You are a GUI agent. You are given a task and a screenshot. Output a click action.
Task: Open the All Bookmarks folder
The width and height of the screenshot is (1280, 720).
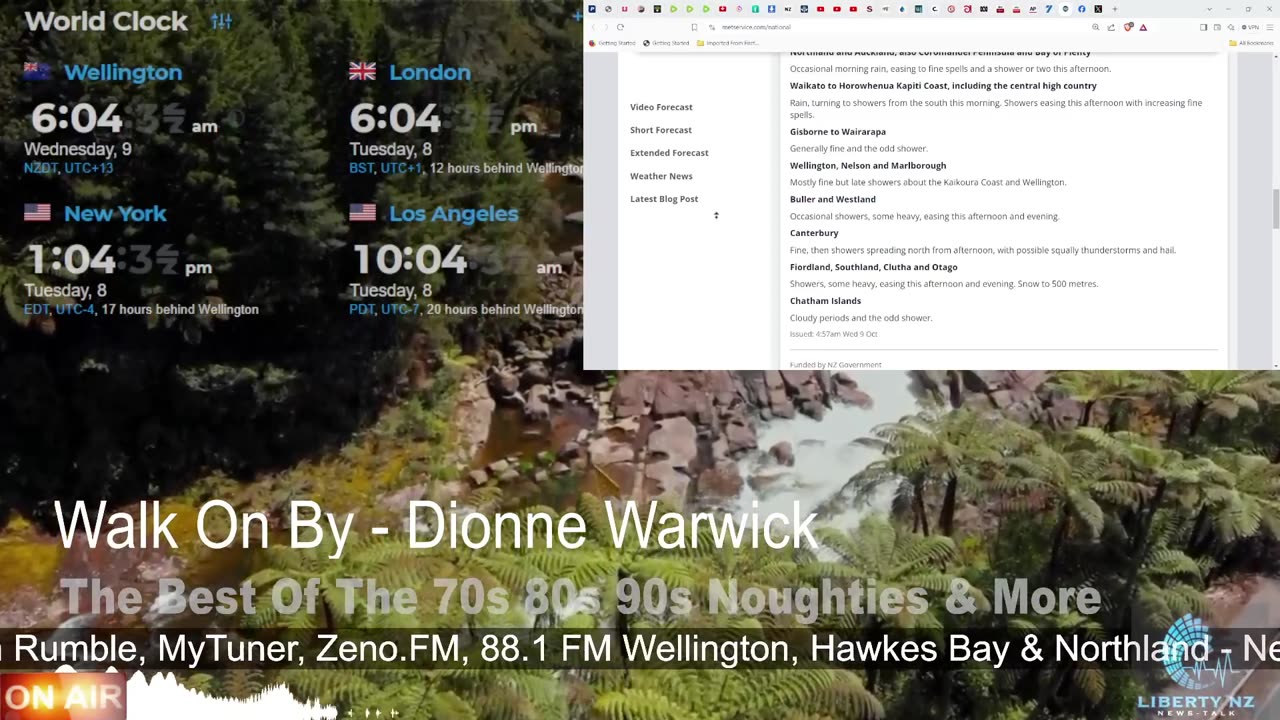click(1253, 43)
